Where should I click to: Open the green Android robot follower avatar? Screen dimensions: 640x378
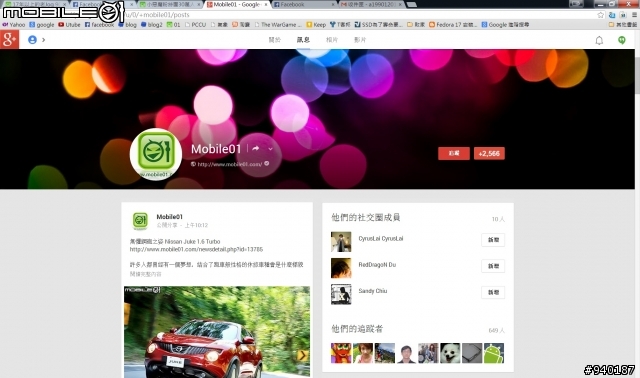click(493, 353)
